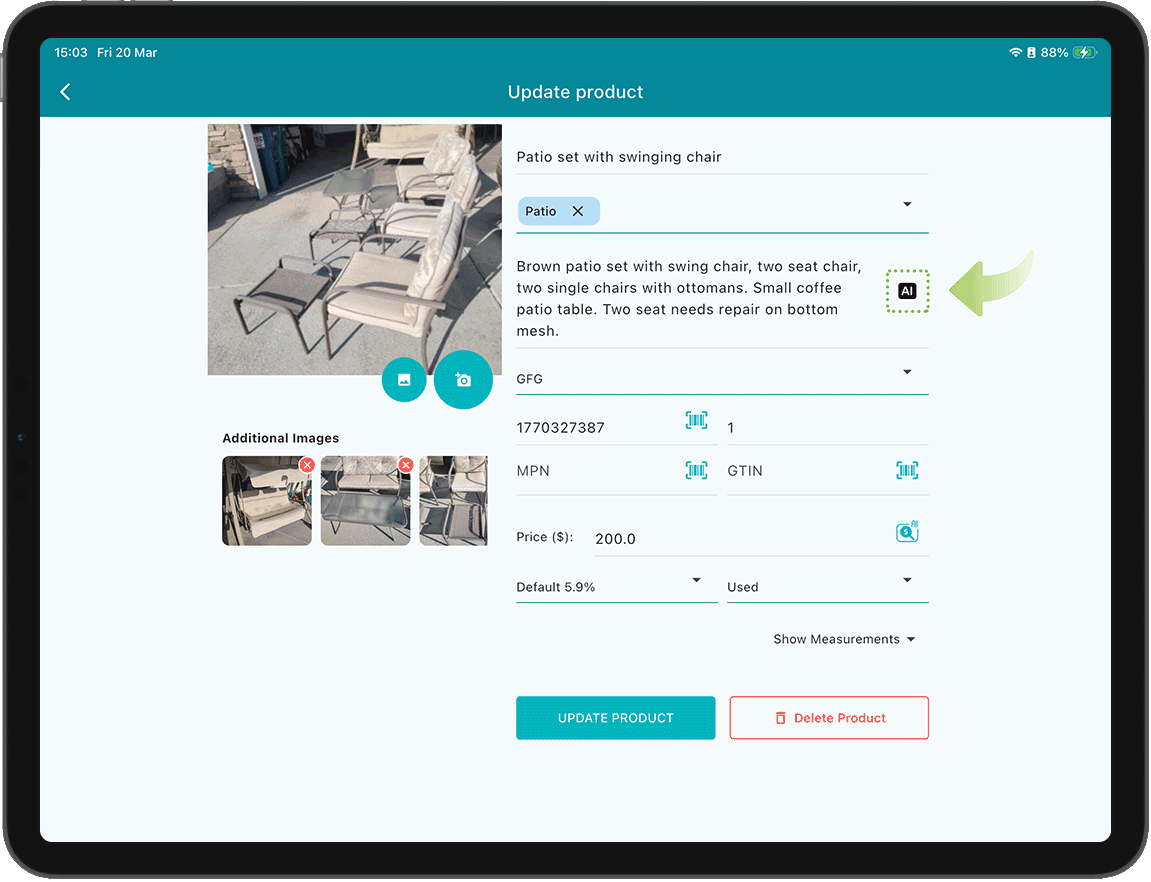Image resolution: width=1151 pixels, height=882 pixels.
Task: Scan barcode for the GTIN field
Action: (907, 470)
